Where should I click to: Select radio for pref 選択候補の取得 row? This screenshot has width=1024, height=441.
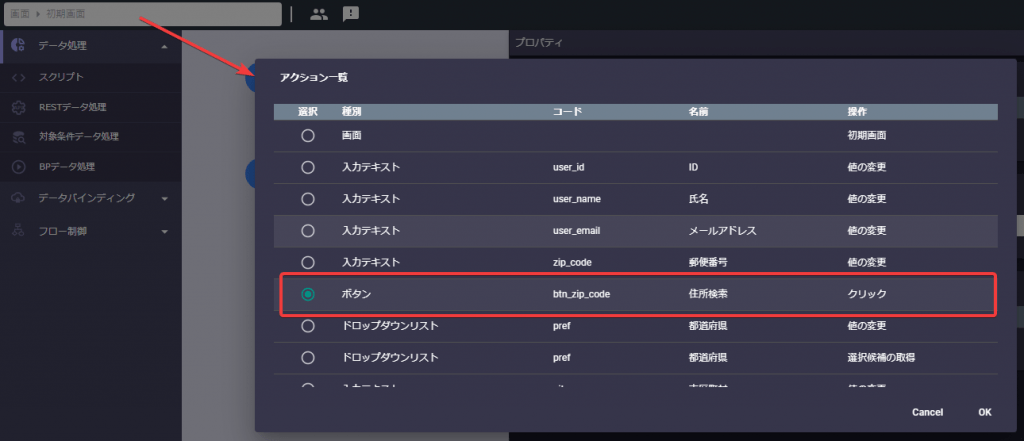tap(308, 357)
